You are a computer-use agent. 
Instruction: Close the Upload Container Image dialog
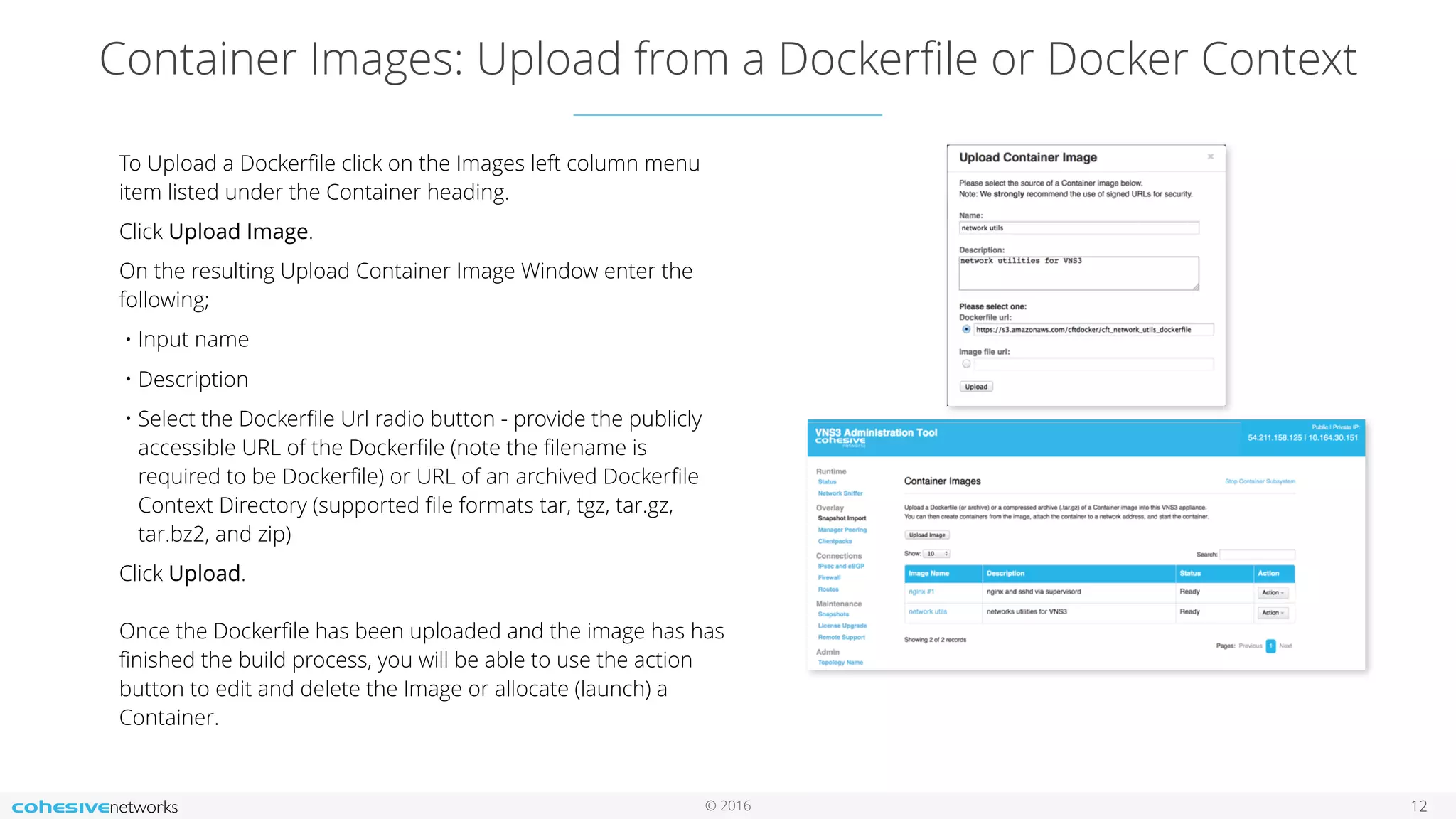[1210, 156]
